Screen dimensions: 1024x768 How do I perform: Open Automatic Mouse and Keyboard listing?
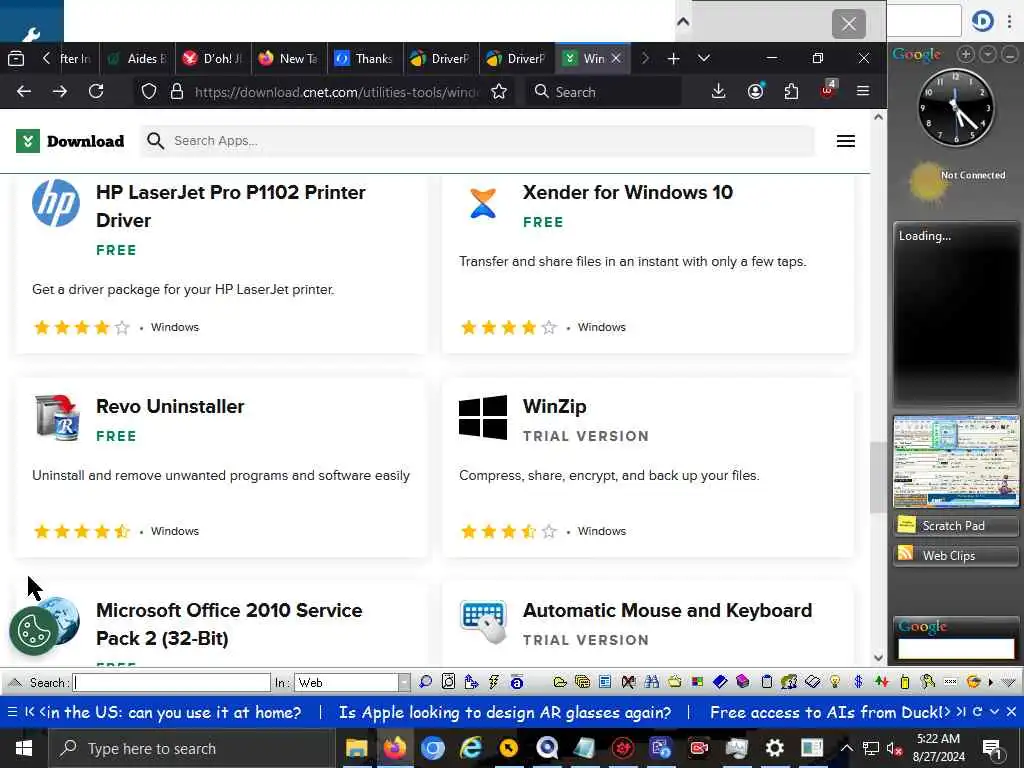pos(667,610)
